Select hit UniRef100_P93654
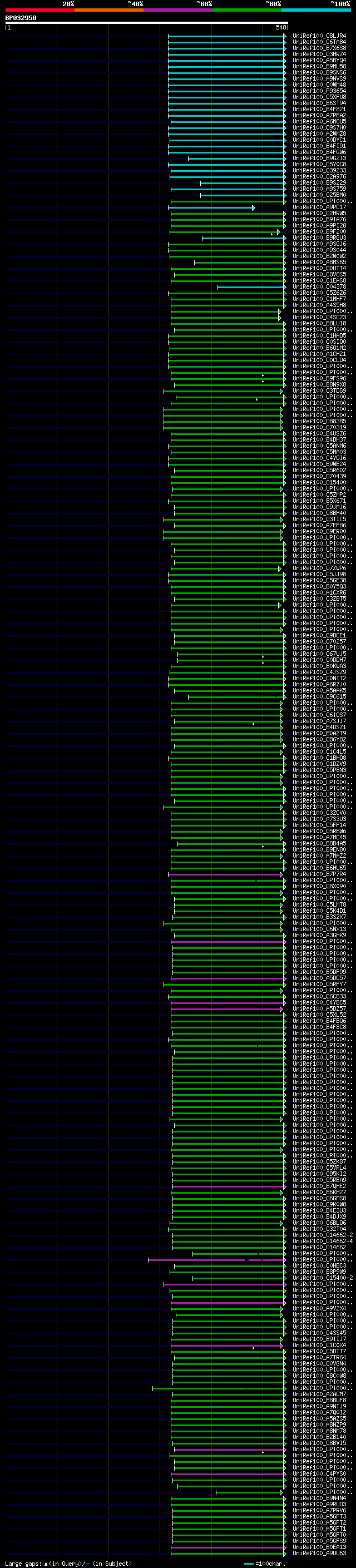This screenshot has width=356, height=1568. click(x=319, y=91)
